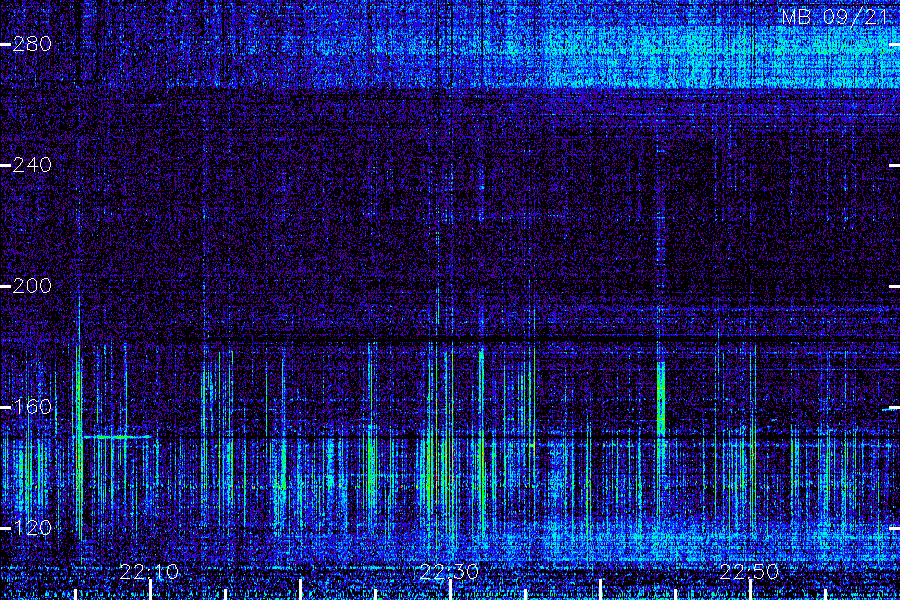This screenshot has height=600, width=900.
Task: Click the 120 frequency axis label
Action: click(32, 528)
